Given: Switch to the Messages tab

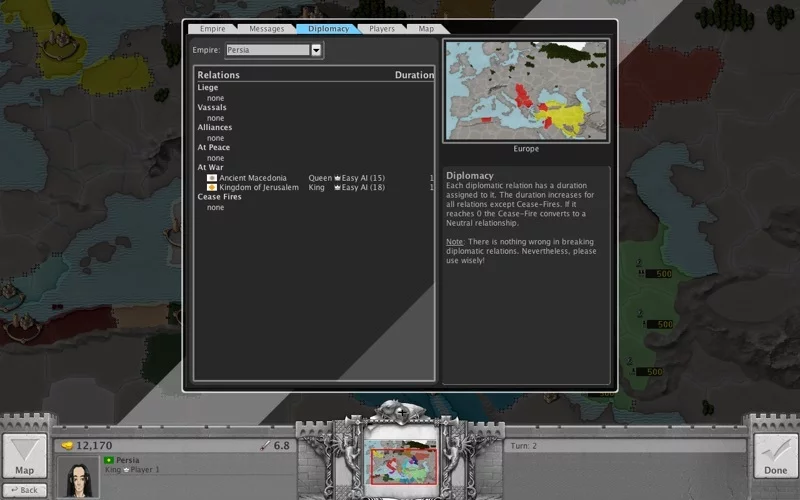Looking at the screenshot, I should click(x=266, y=29).
